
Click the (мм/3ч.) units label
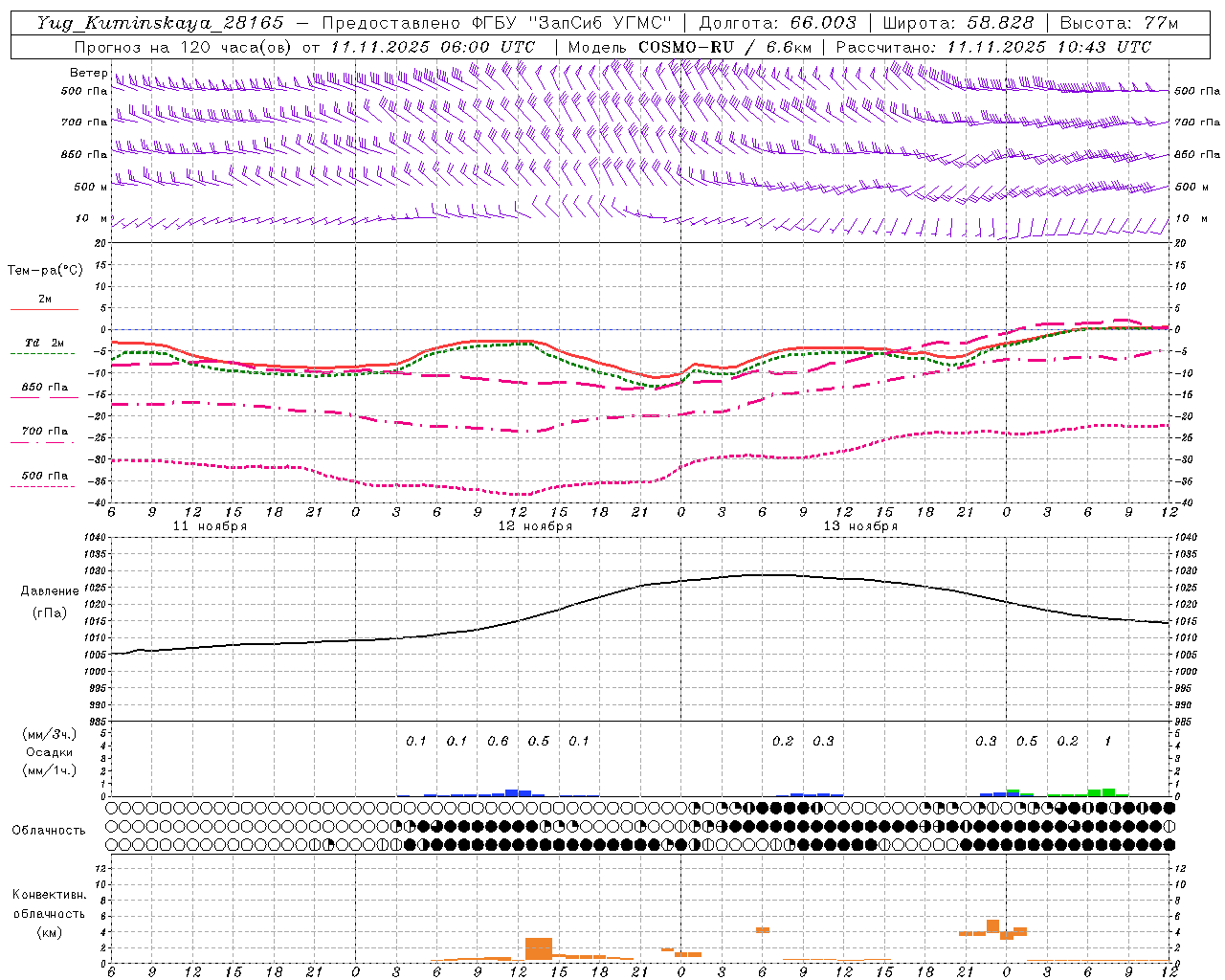tap(50, 734)
